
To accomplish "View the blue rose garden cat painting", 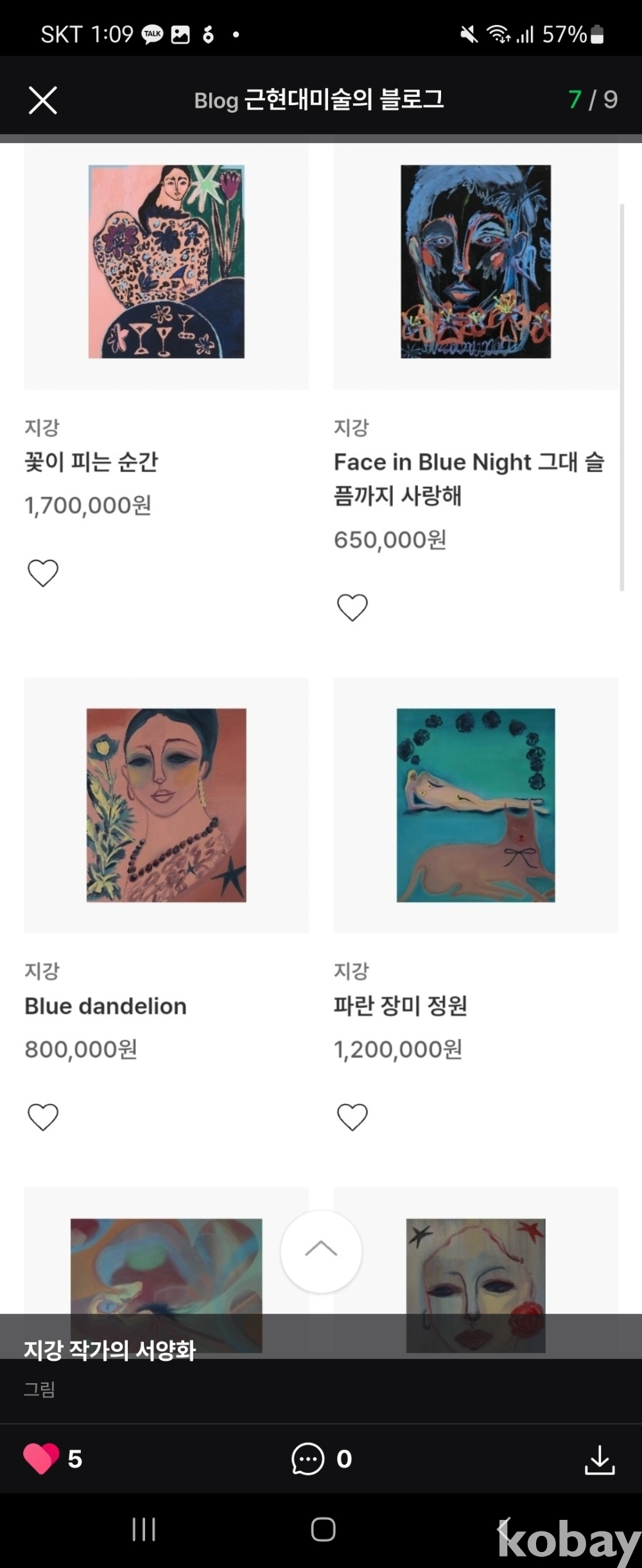I will [476, 805].
